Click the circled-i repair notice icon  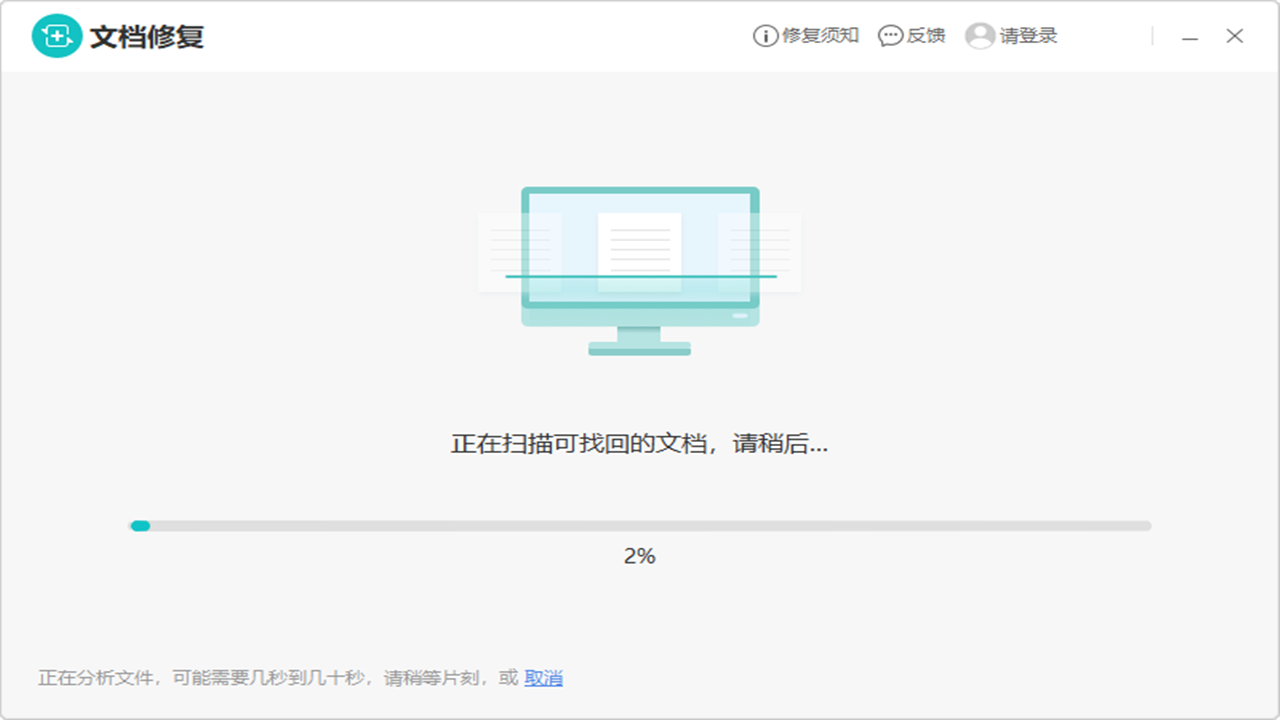[x=765, y=35]
